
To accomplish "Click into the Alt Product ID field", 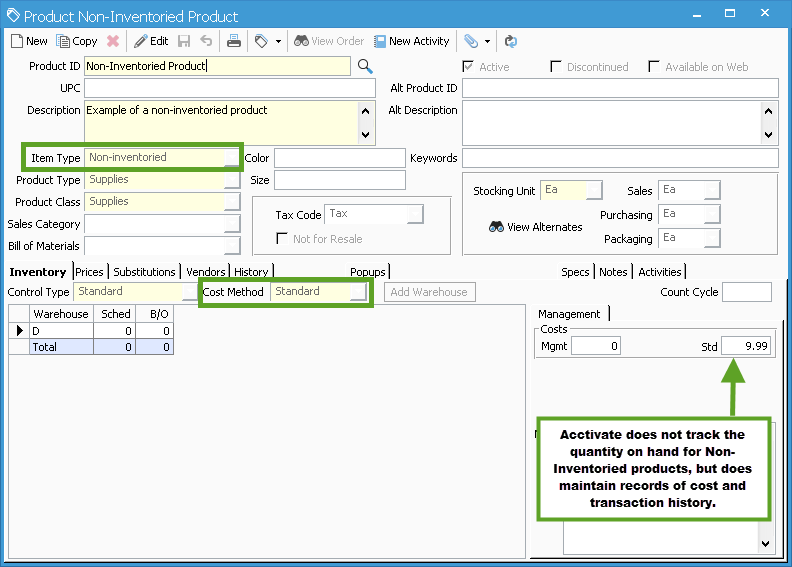I will point(620,88).
